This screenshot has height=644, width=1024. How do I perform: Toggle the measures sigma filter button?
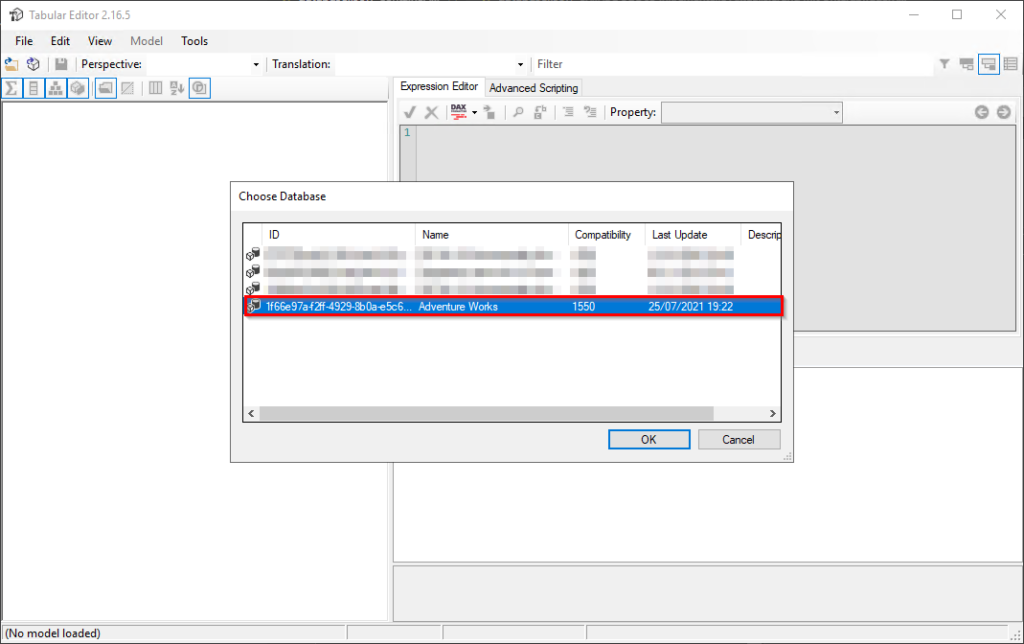[12, 88]
